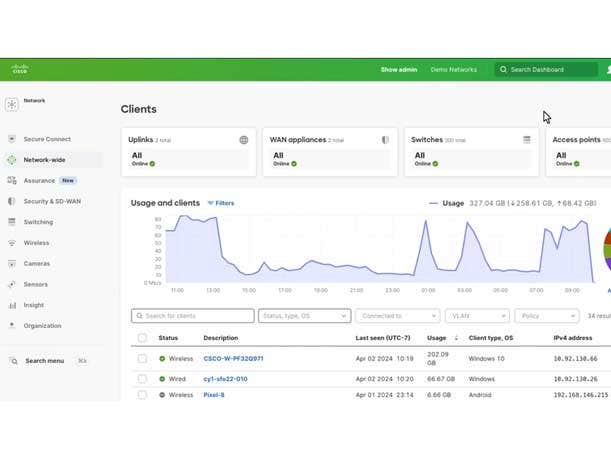Click the Switches card icon
The height and width of the screenshot is (458, 611).
click(527, 140)
